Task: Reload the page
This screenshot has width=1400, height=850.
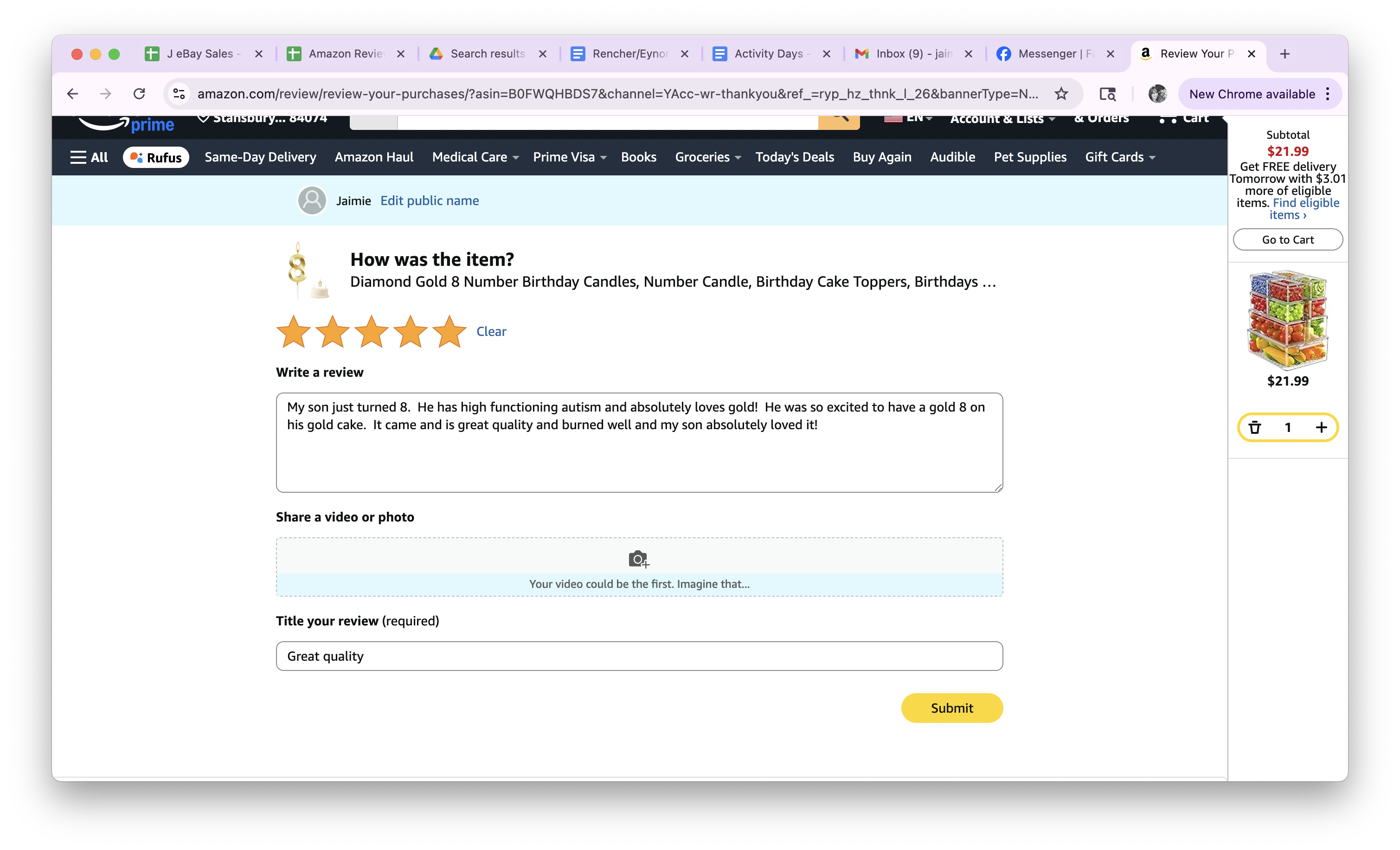Action: tap(139, 94)
